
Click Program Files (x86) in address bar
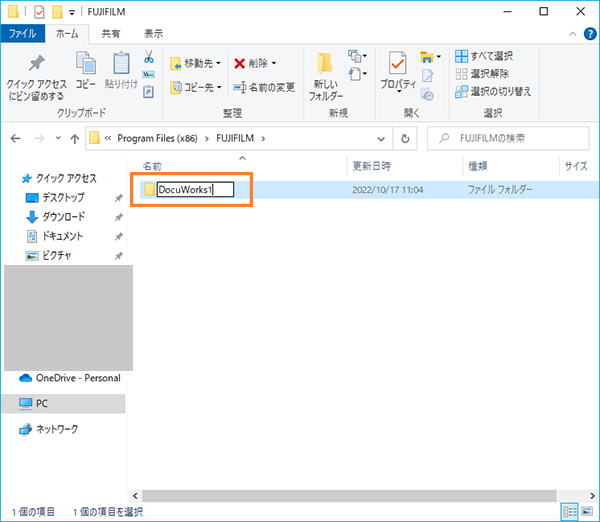coord(157,138)
